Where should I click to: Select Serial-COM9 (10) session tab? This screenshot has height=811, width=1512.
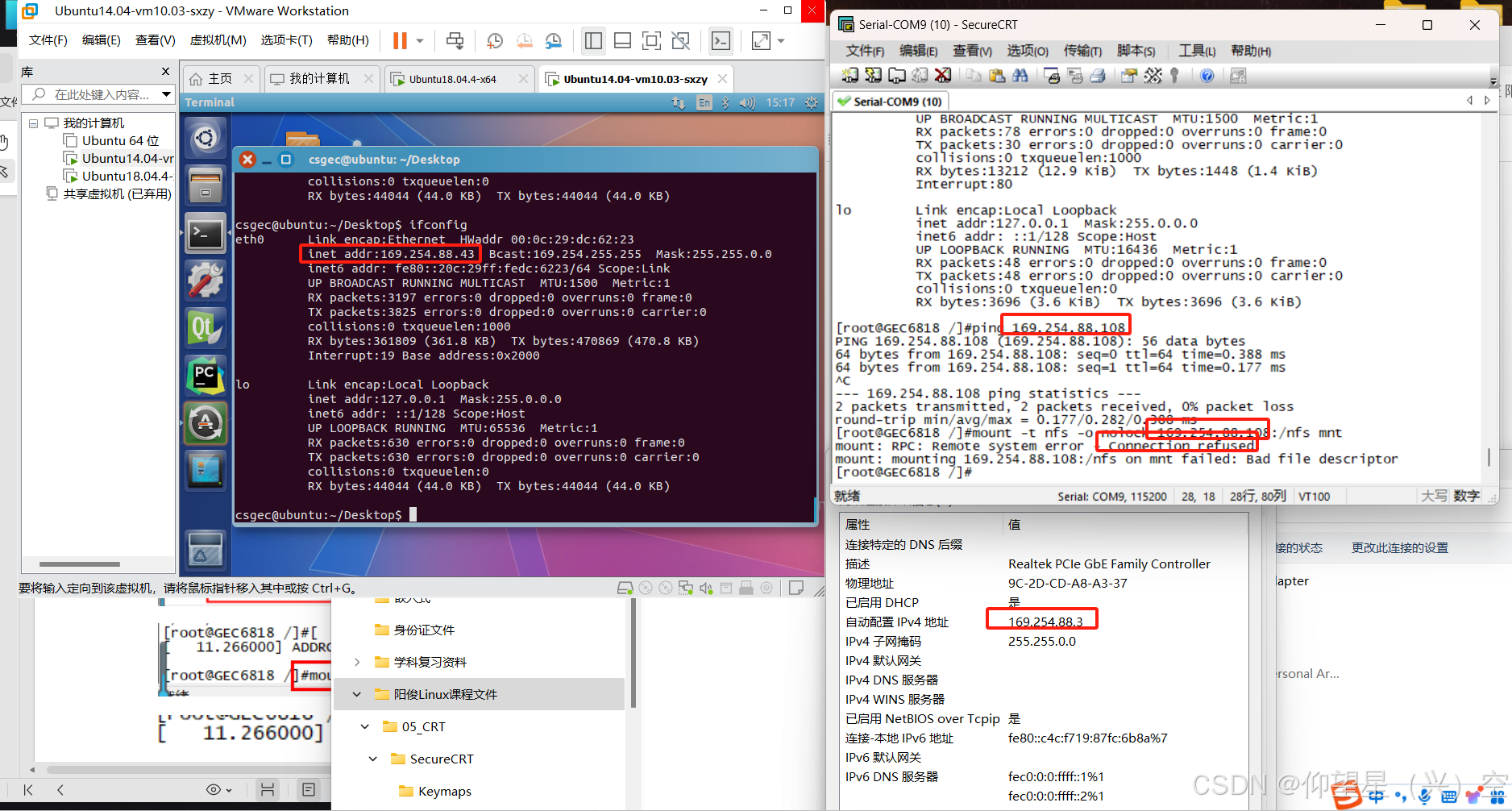pos(890,102)
